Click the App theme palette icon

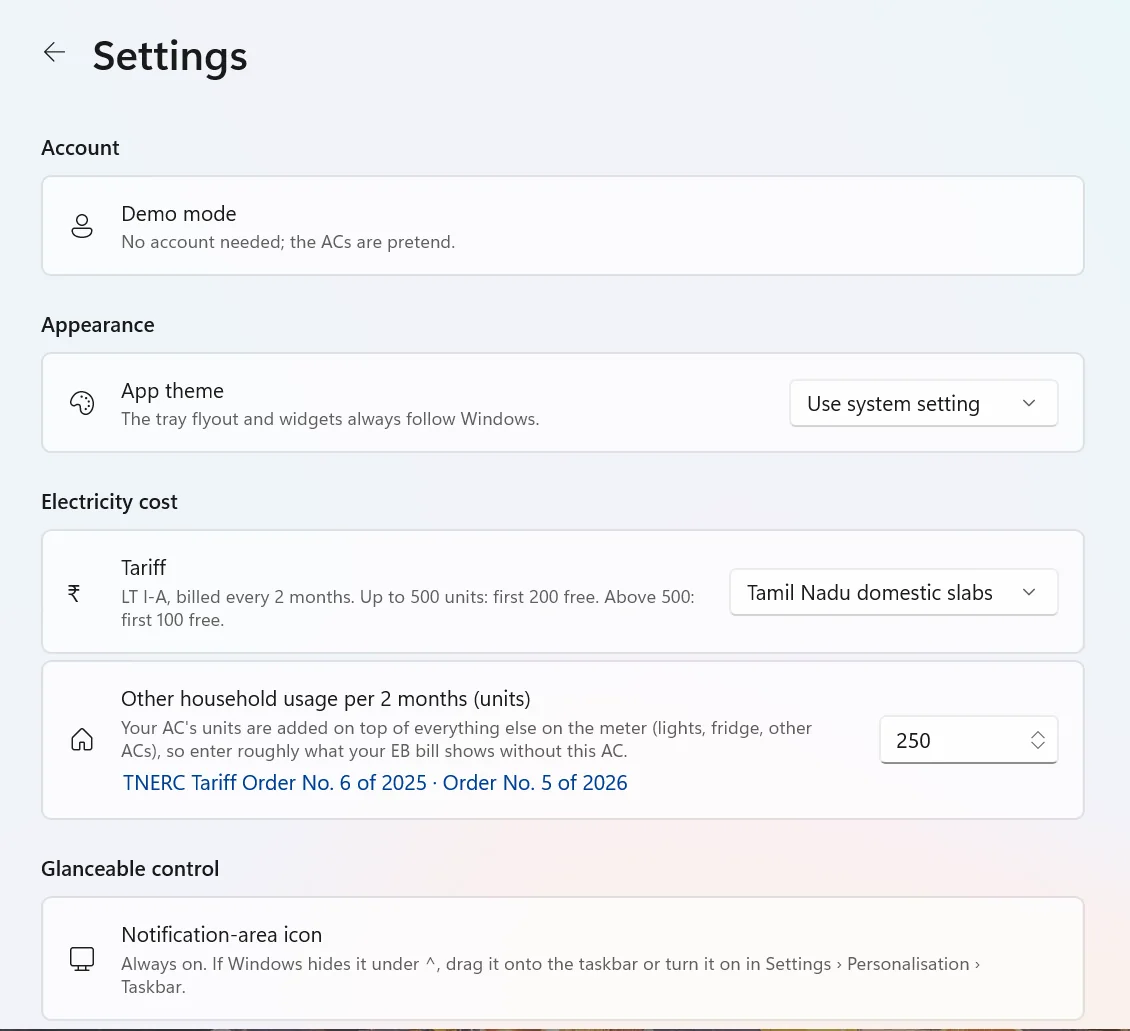(x=82, y=403)
